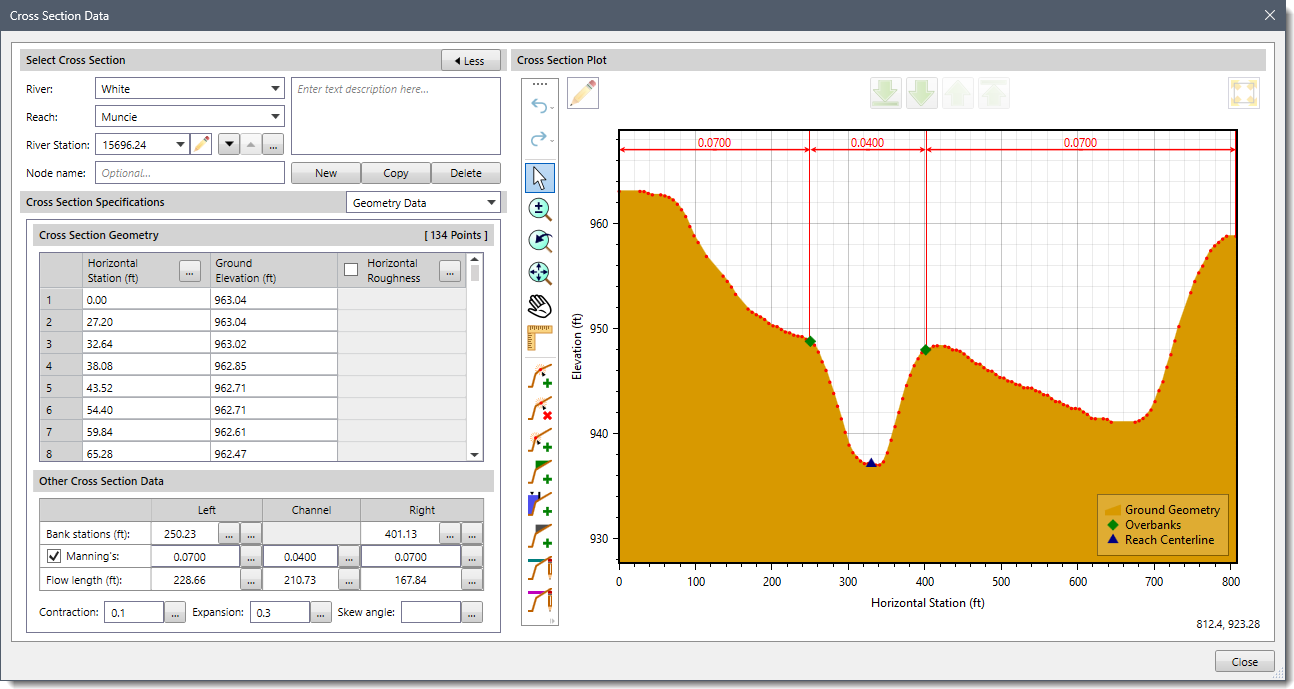1294x689 pixels.
Task: Select the Pan hand tool
Action: click(540, 305)
